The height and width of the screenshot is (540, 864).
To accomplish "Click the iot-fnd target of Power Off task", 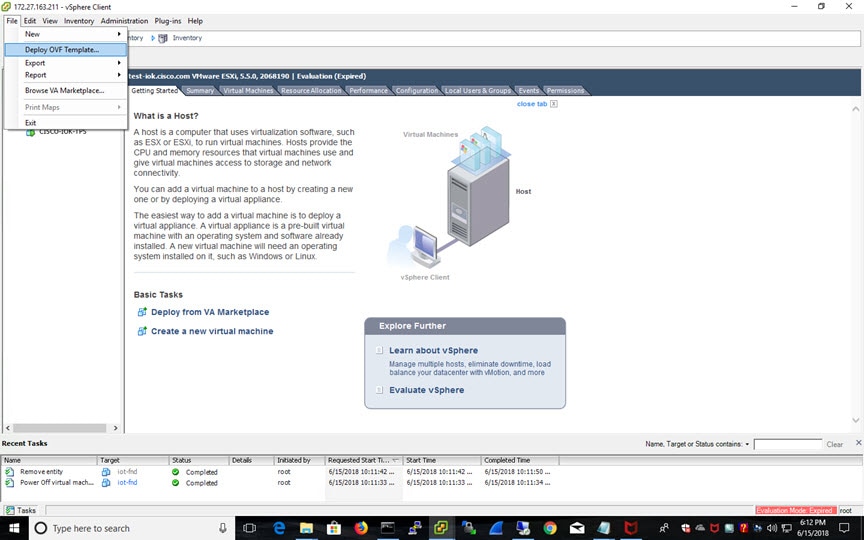I will point(127,483).
